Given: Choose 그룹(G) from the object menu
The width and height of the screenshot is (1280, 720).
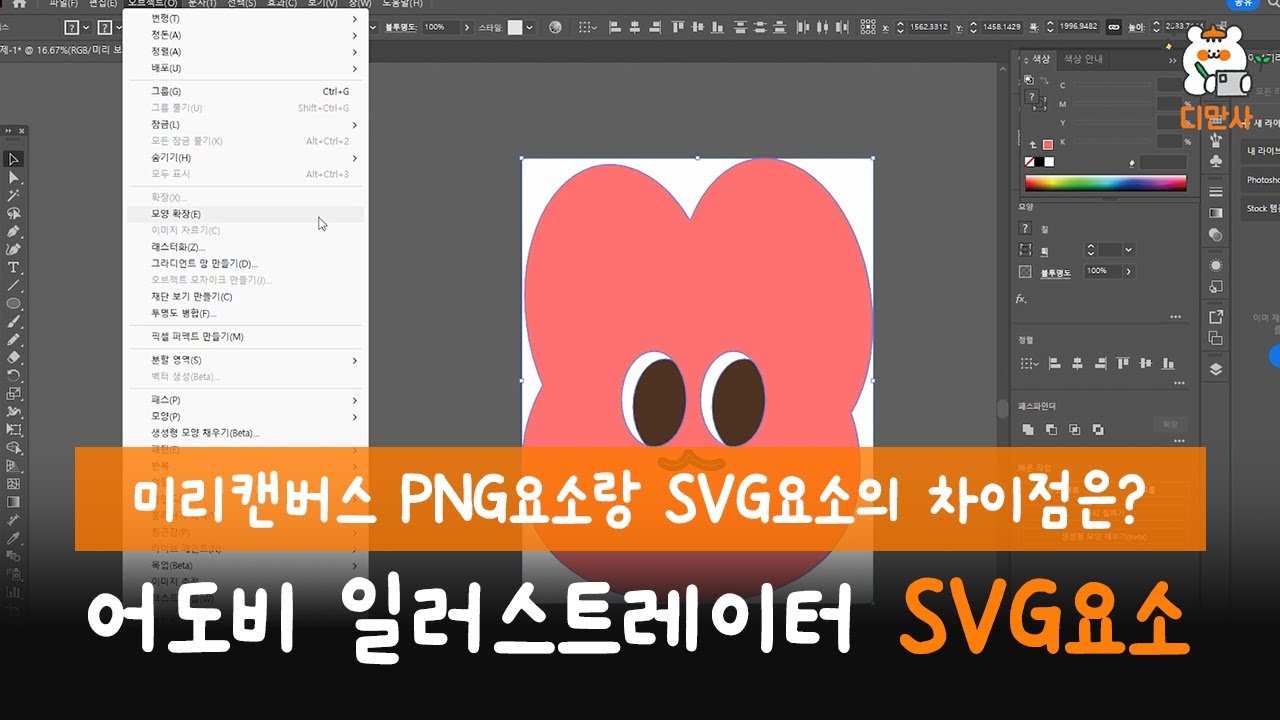Looking at the screenshot, I should (x=245, y=91).
